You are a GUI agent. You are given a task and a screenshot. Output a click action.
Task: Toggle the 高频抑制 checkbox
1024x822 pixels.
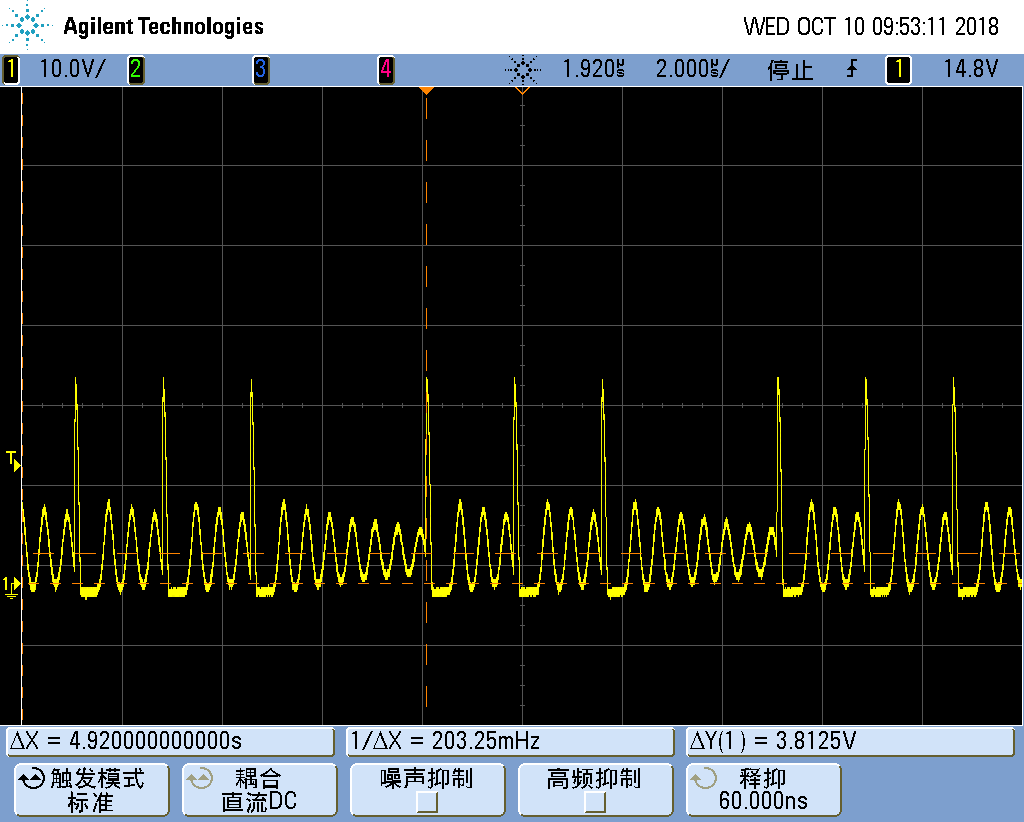[594, 802]
